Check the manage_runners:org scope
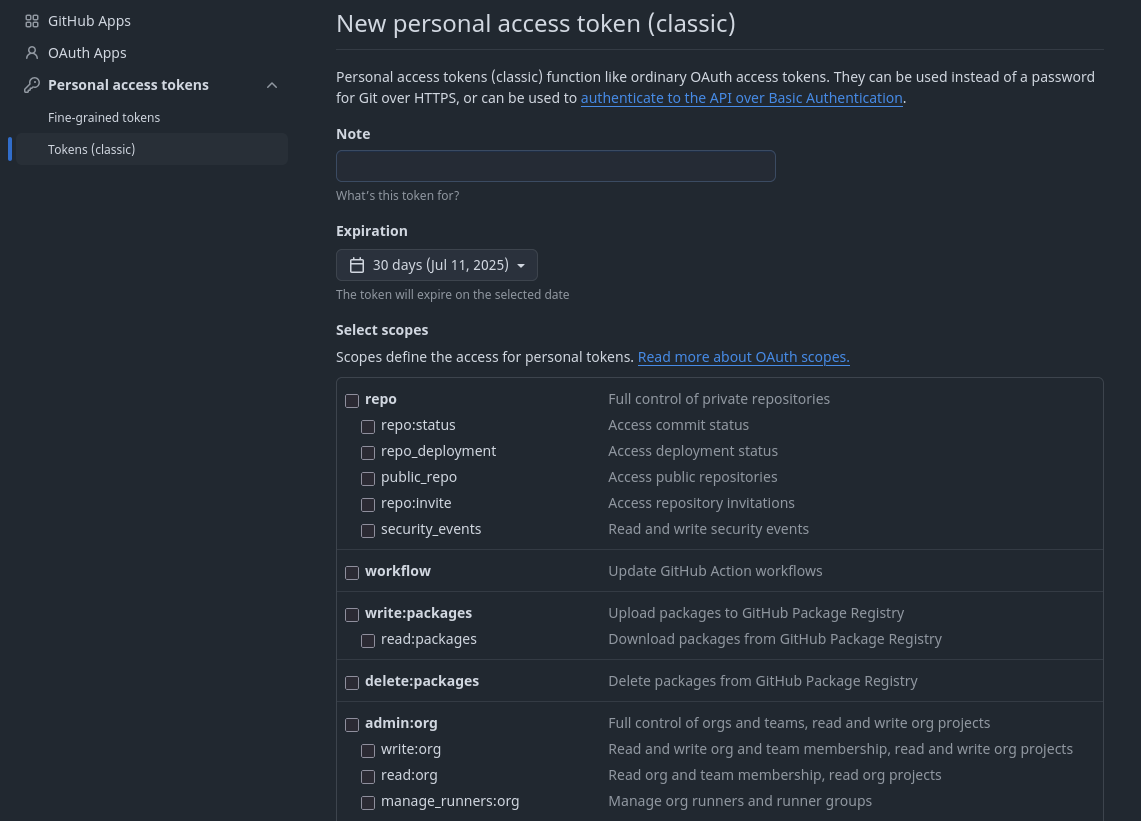This screenshot has height=821, width=1141. [x=368, y=802]
